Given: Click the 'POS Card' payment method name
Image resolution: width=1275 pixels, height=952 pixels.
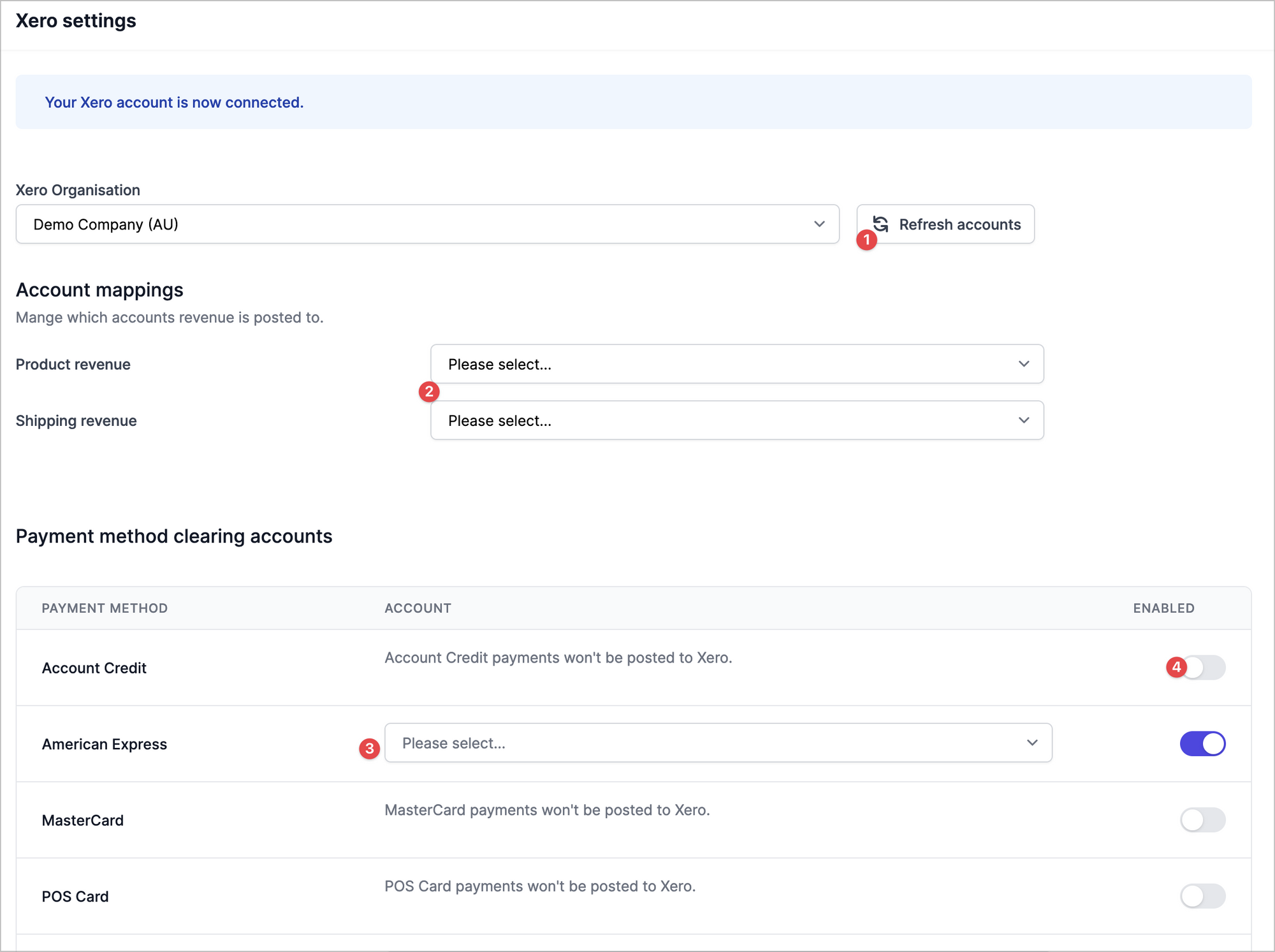Looking at the screenshot, I should (75, 897).
